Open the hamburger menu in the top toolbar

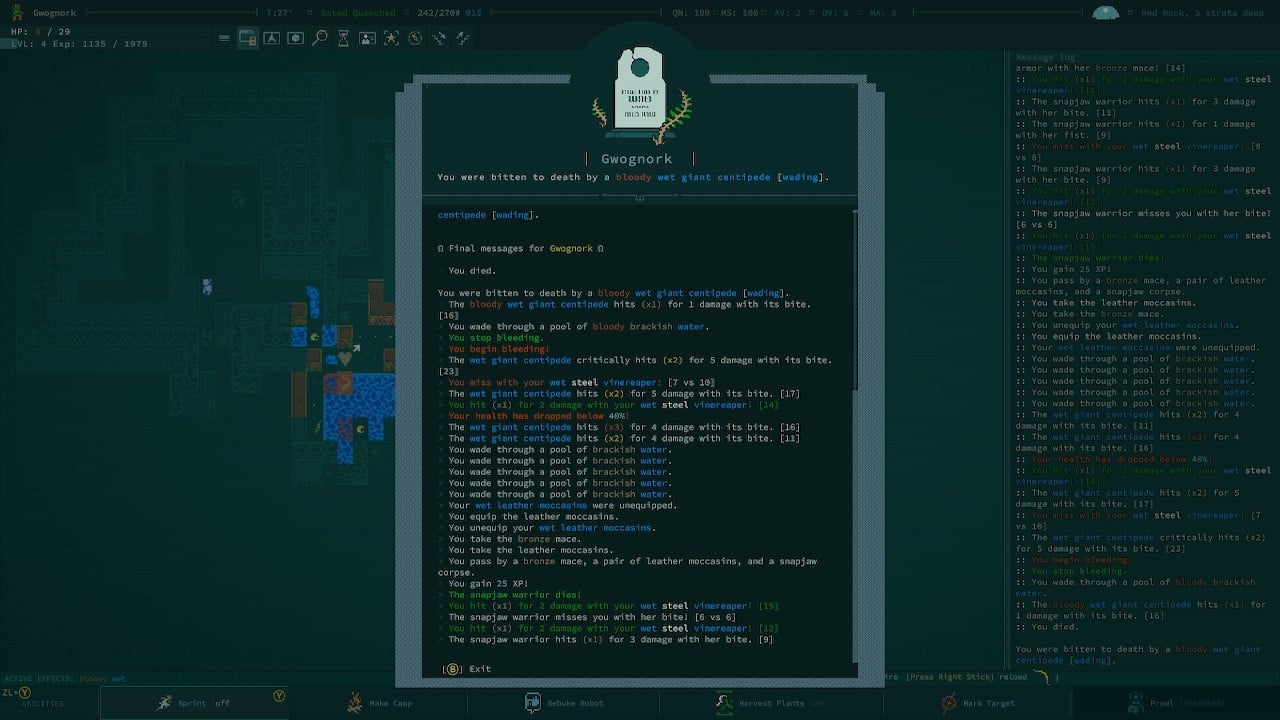(x=224, y=38)
